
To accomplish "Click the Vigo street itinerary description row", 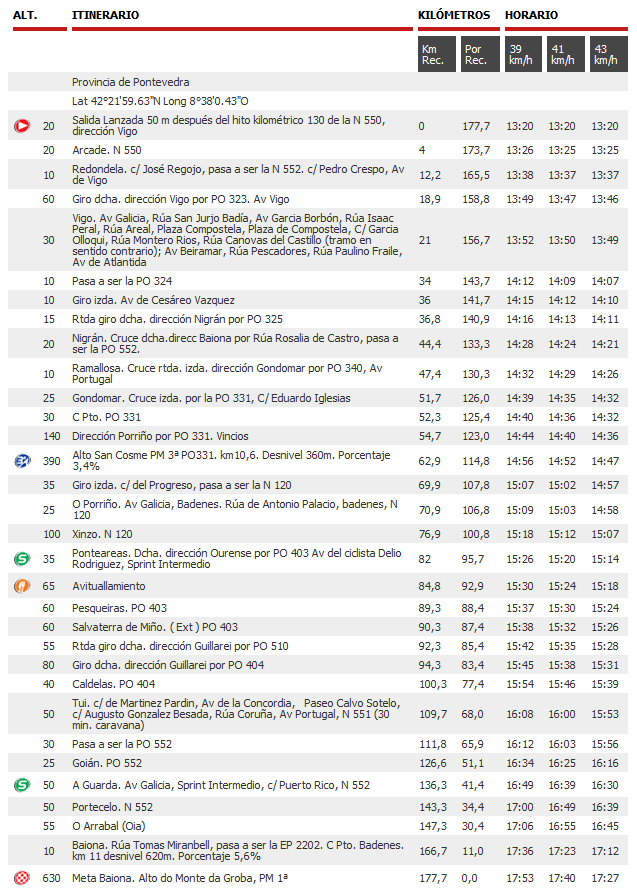I will tap(318, 240).
